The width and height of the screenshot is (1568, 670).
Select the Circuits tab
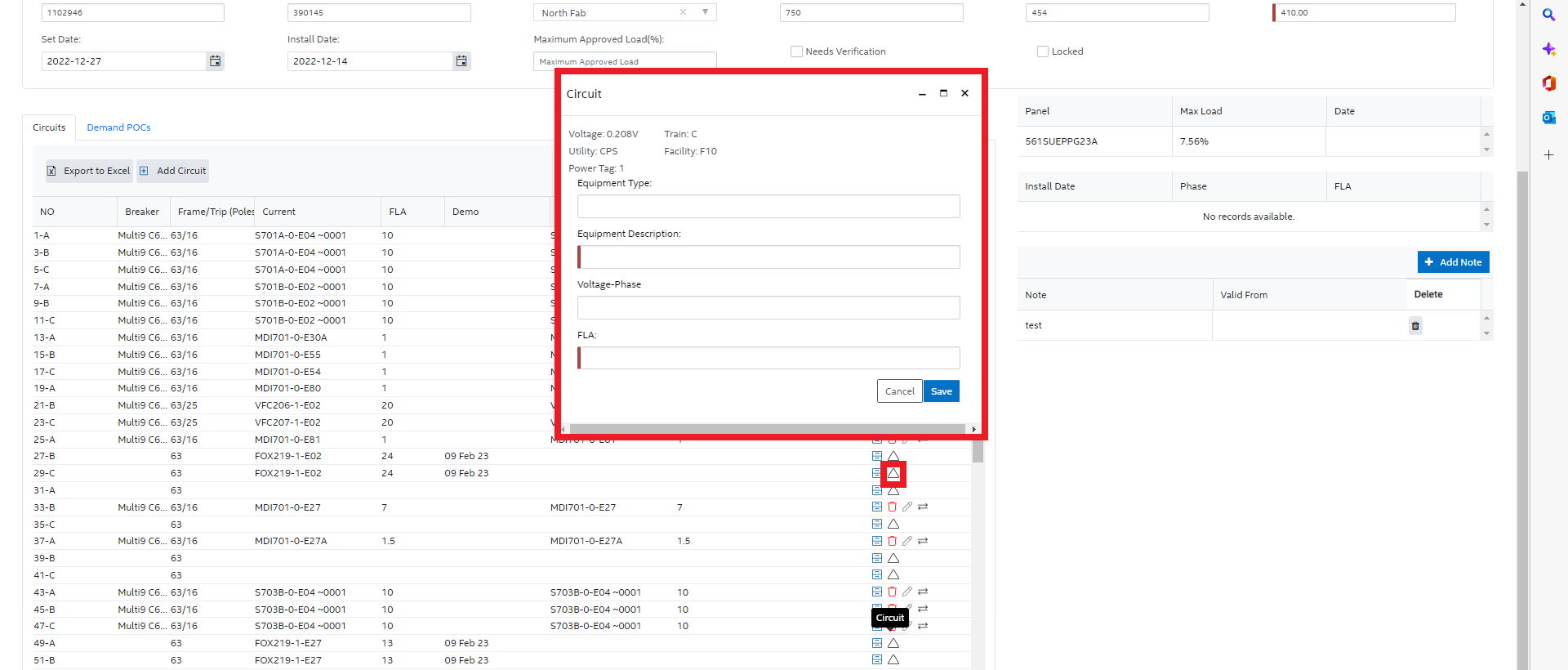point(49,127)
